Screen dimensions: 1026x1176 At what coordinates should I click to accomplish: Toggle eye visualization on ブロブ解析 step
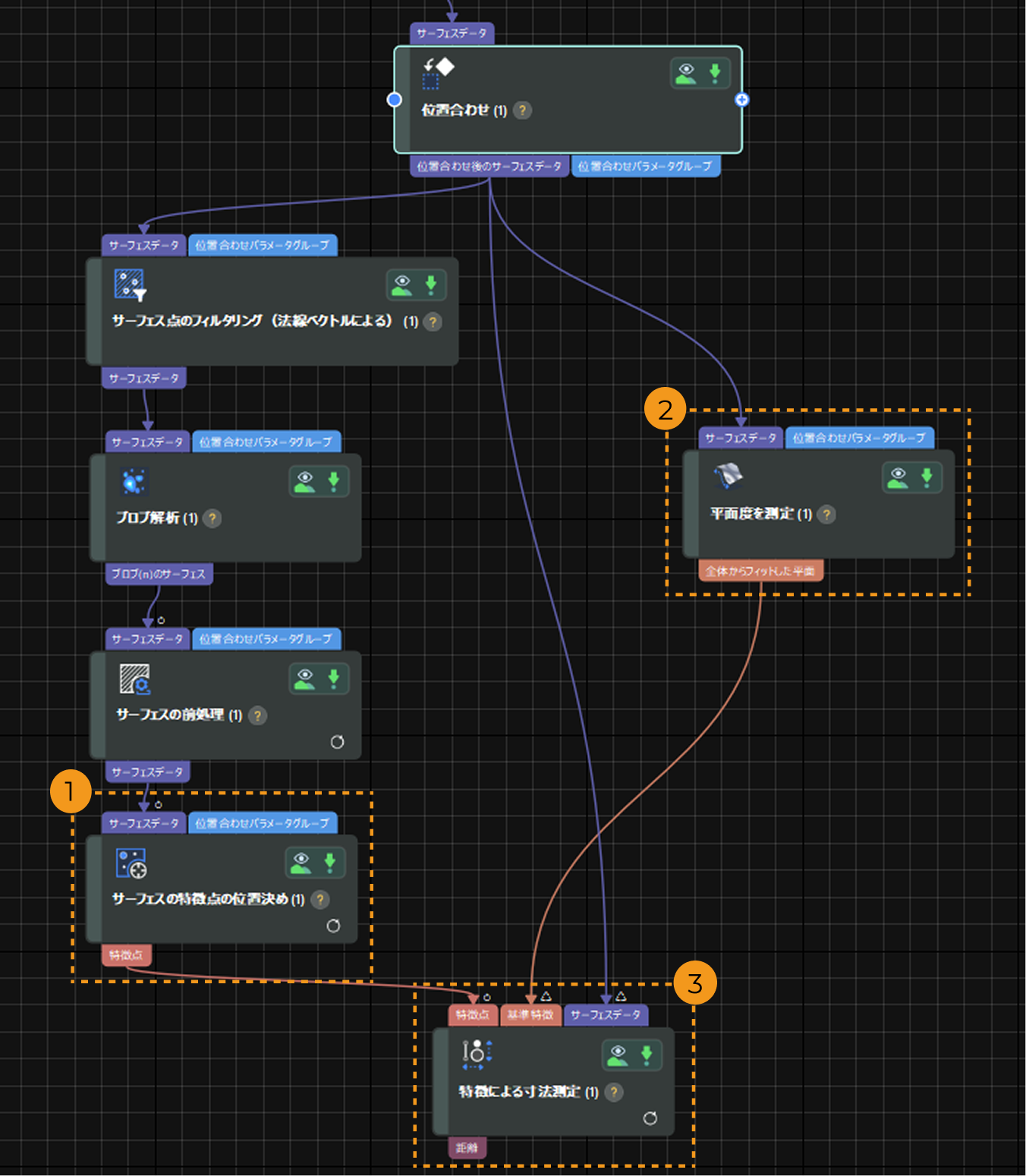click(305, 482)
